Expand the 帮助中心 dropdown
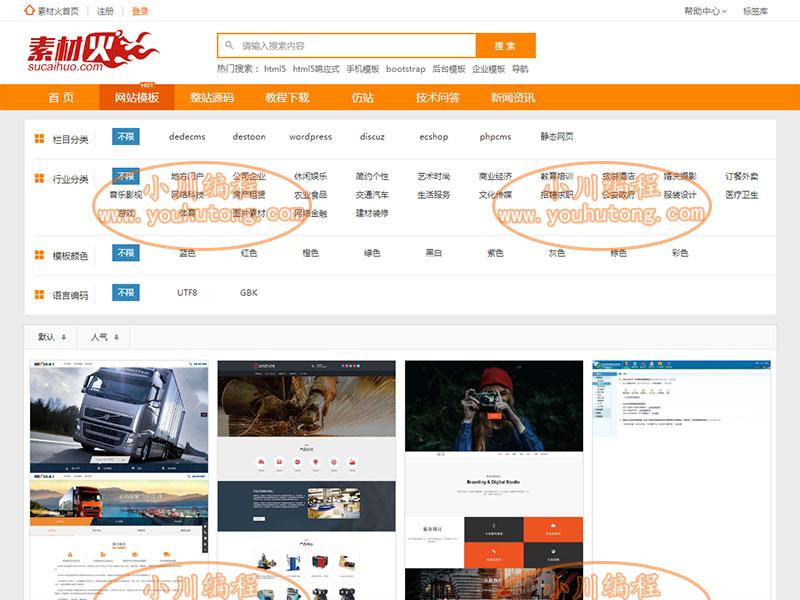Viewport: 800px width, 600px height. pyautogui.click(x=705, y=11)
